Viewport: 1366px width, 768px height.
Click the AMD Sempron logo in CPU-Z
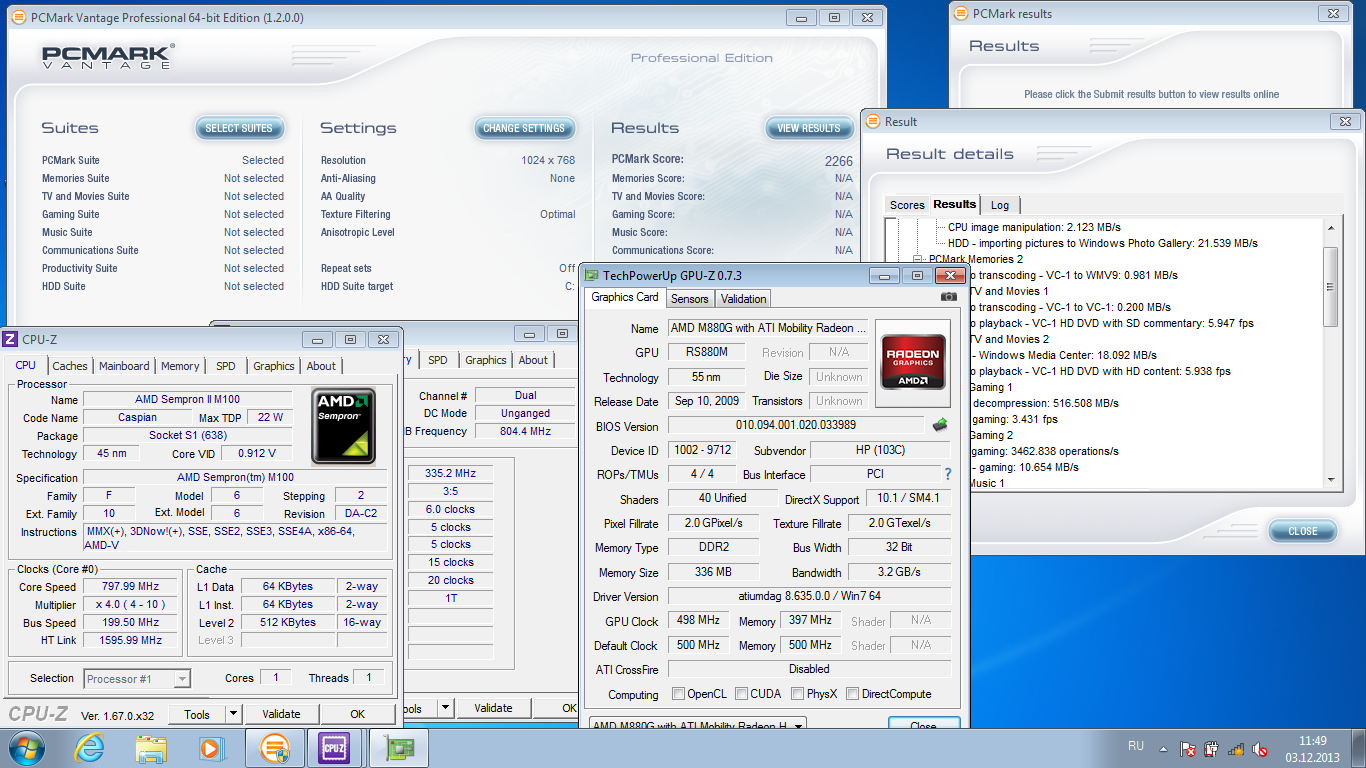(x=343, y=426)
